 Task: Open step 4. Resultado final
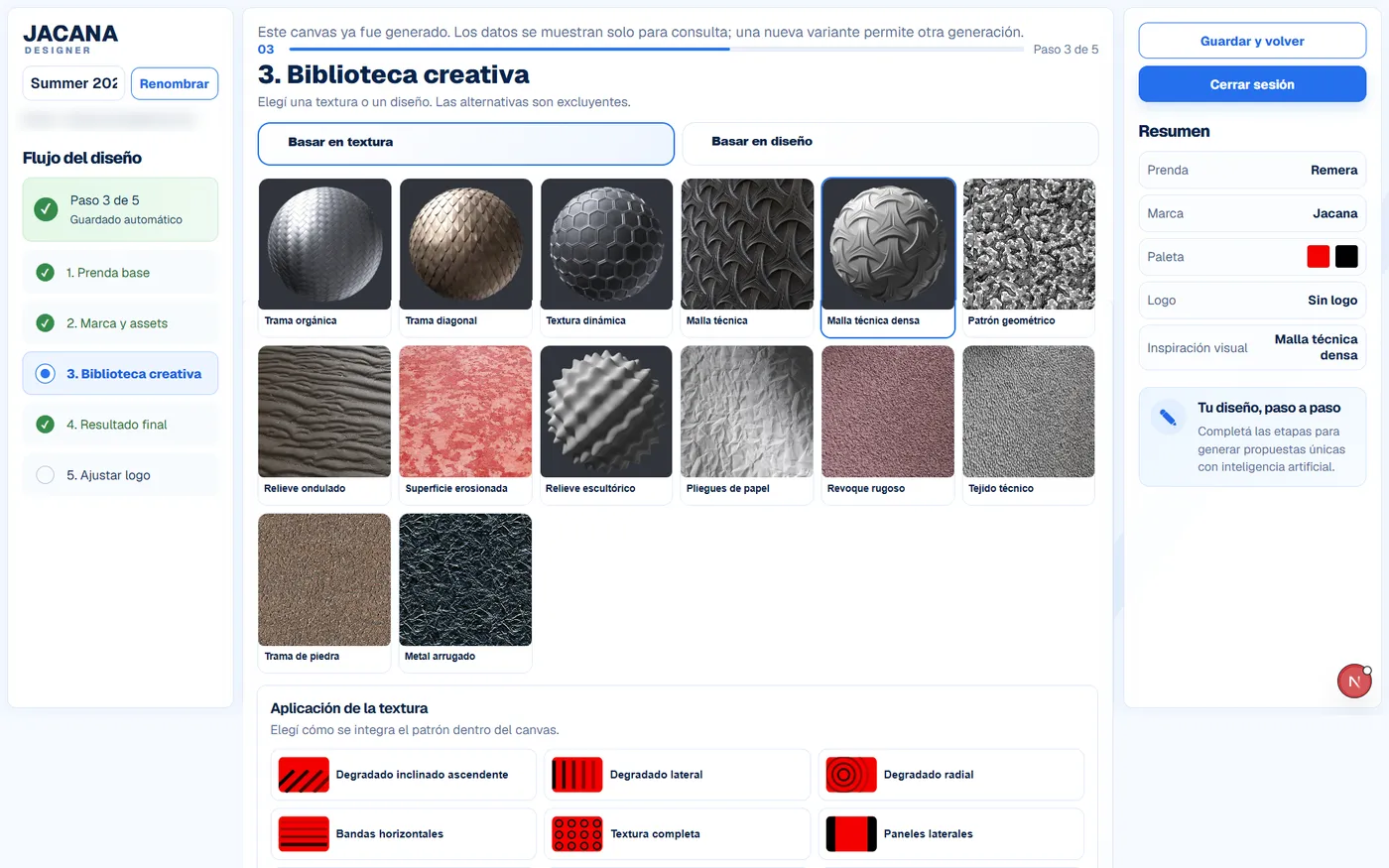[120, 424]
